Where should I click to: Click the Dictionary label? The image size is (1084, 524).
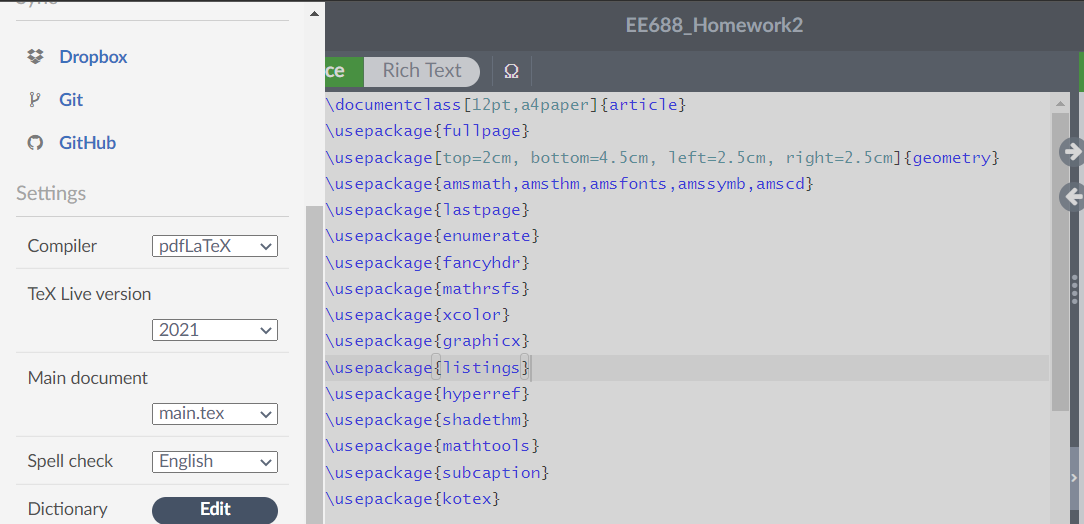tap(68, 509)
